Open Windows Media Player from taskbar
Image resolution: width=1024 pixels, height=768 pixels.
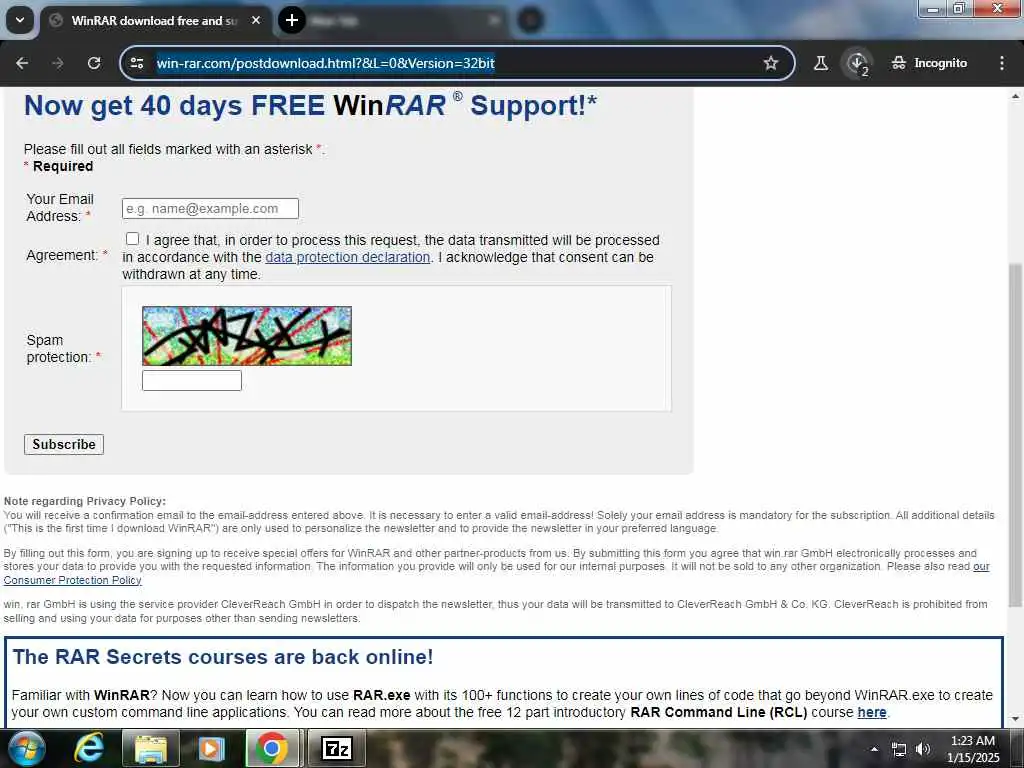210,748
